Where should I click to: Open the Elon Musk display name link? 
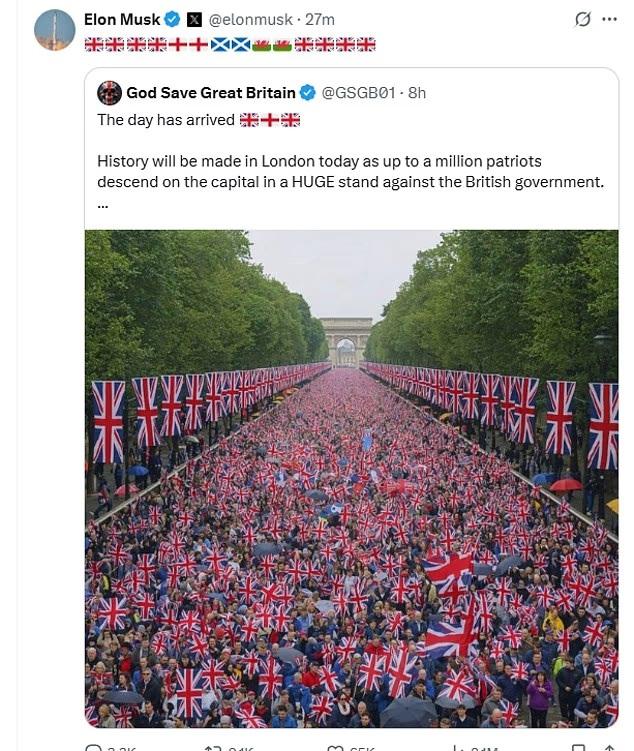click(x=122, y=19)
